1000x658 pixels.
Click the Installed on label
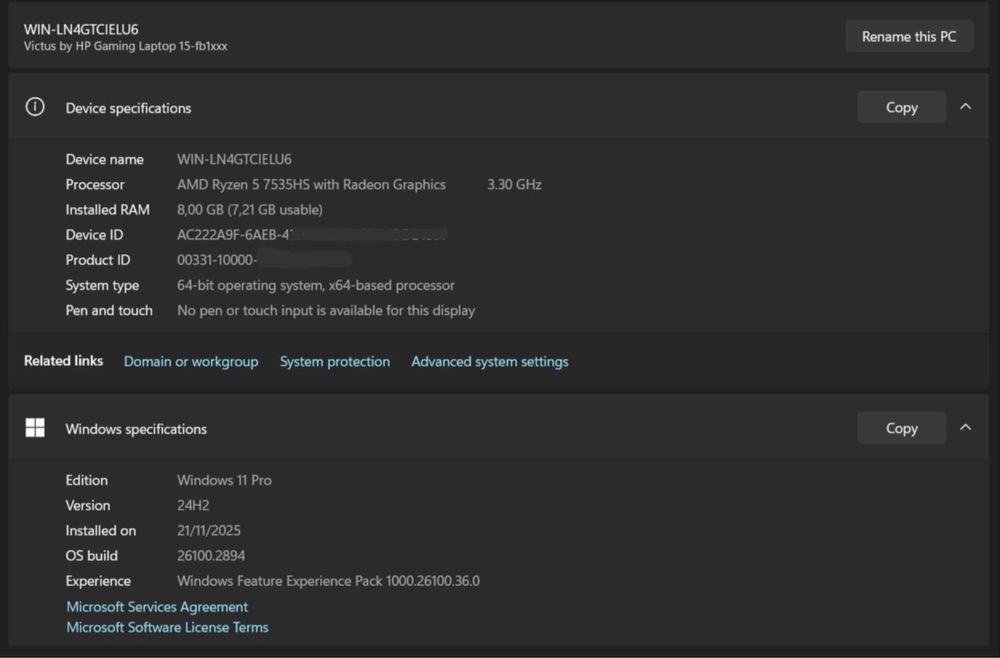point(101,530)
